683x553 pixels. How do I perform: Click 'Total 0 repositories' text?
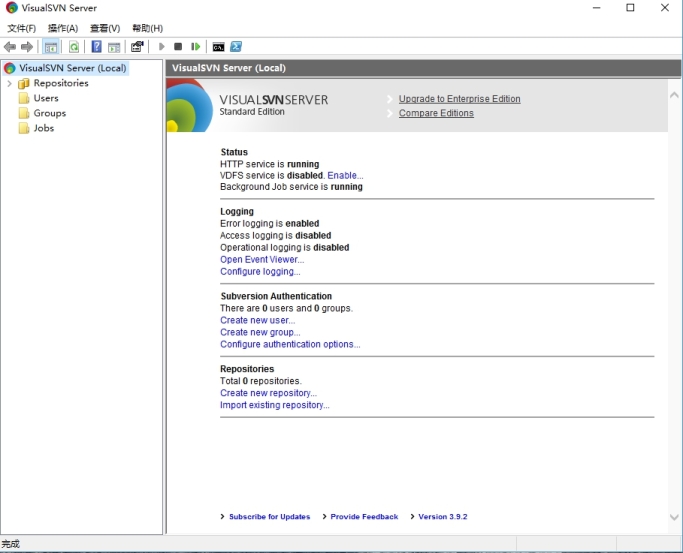(x=261, y=381)
